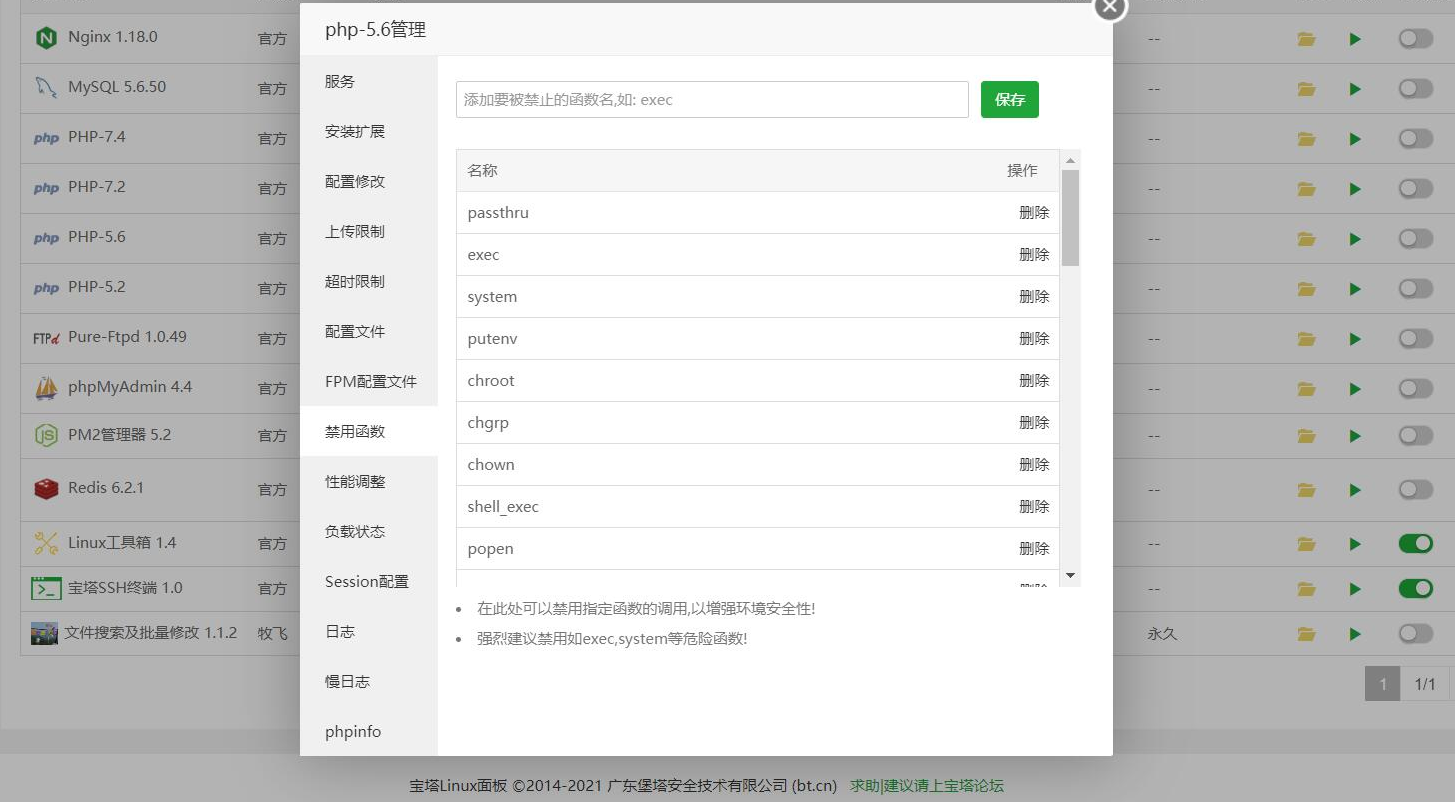Click green play icon in the PHP-5.2 row
1455x802 pixels.
tap(1355, 289)
